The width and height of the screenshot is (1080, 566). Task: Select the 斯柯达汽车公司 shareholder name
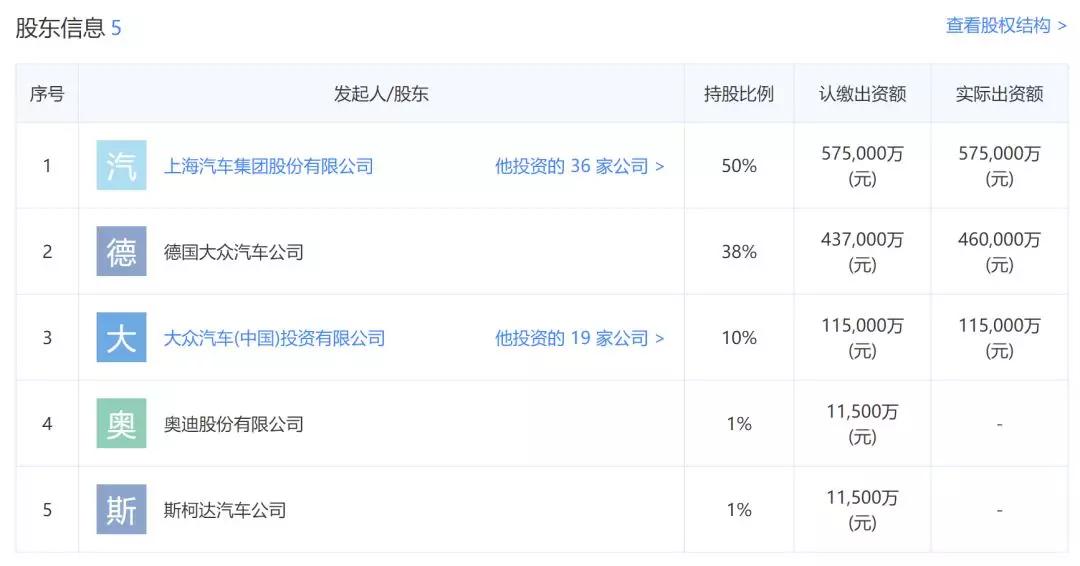tap(225, 510)
